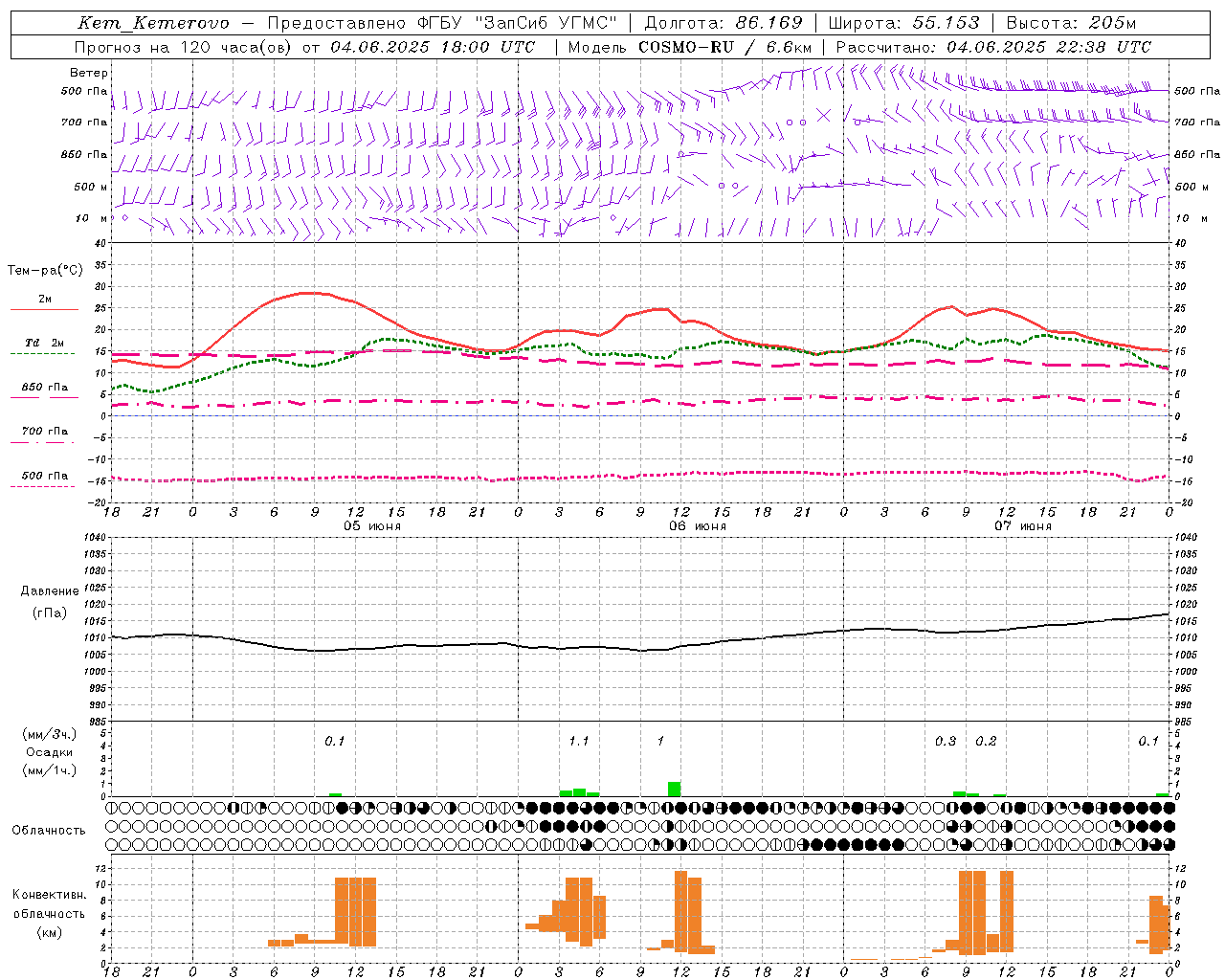Viewport: 1225px width, 980px height.
Task: Click the '06 июня' date label
Action: click(697, 526)
